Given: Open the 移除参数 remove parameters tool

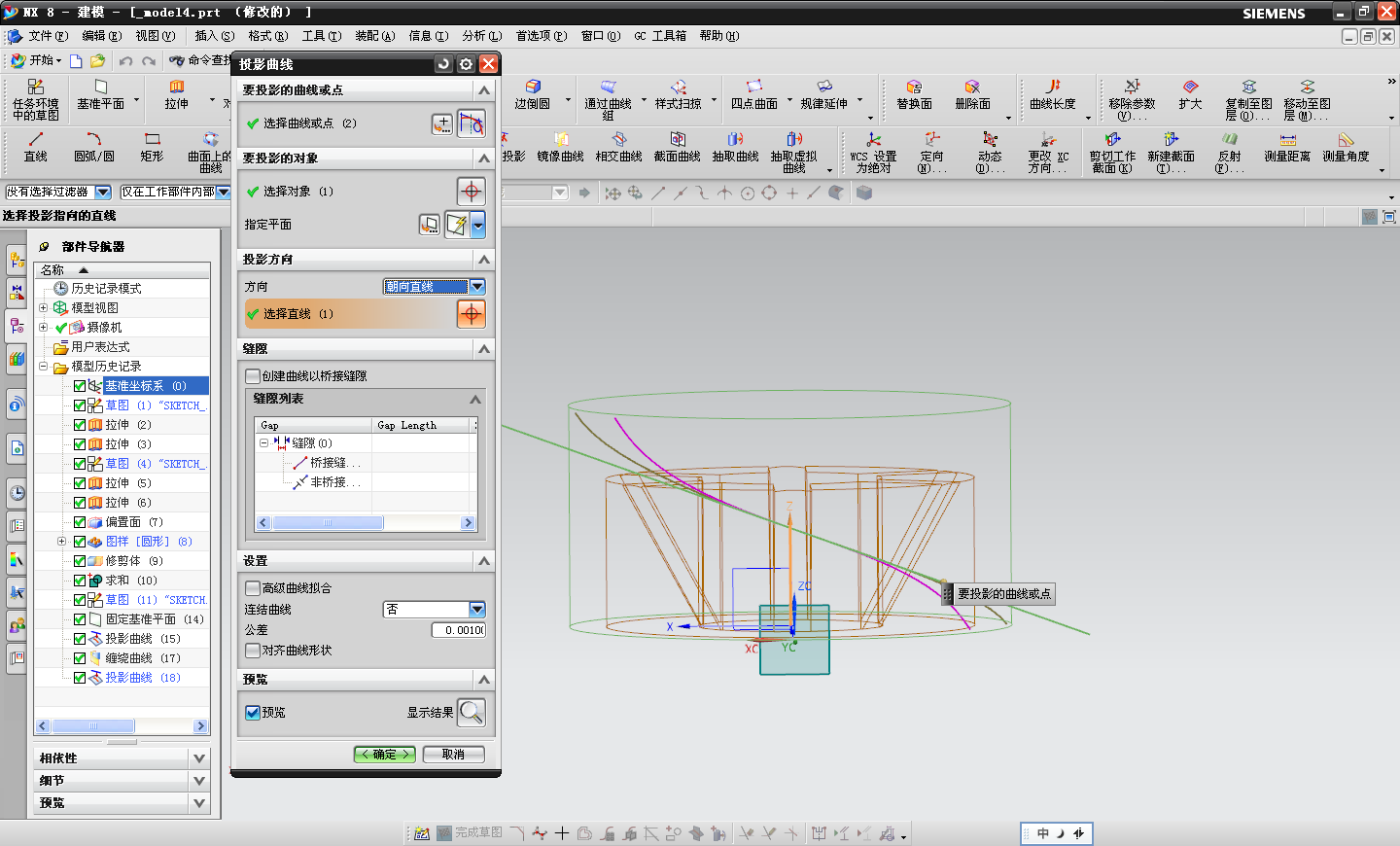Looking at the screenshot, I should point(1132,100).
